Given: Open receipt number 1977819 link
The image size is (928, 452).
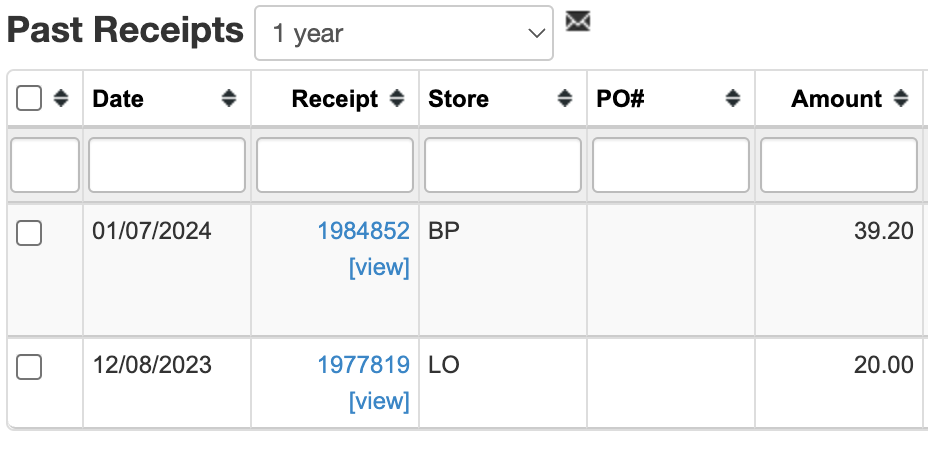Looking at the screenshot, I should tap(363, 365).
